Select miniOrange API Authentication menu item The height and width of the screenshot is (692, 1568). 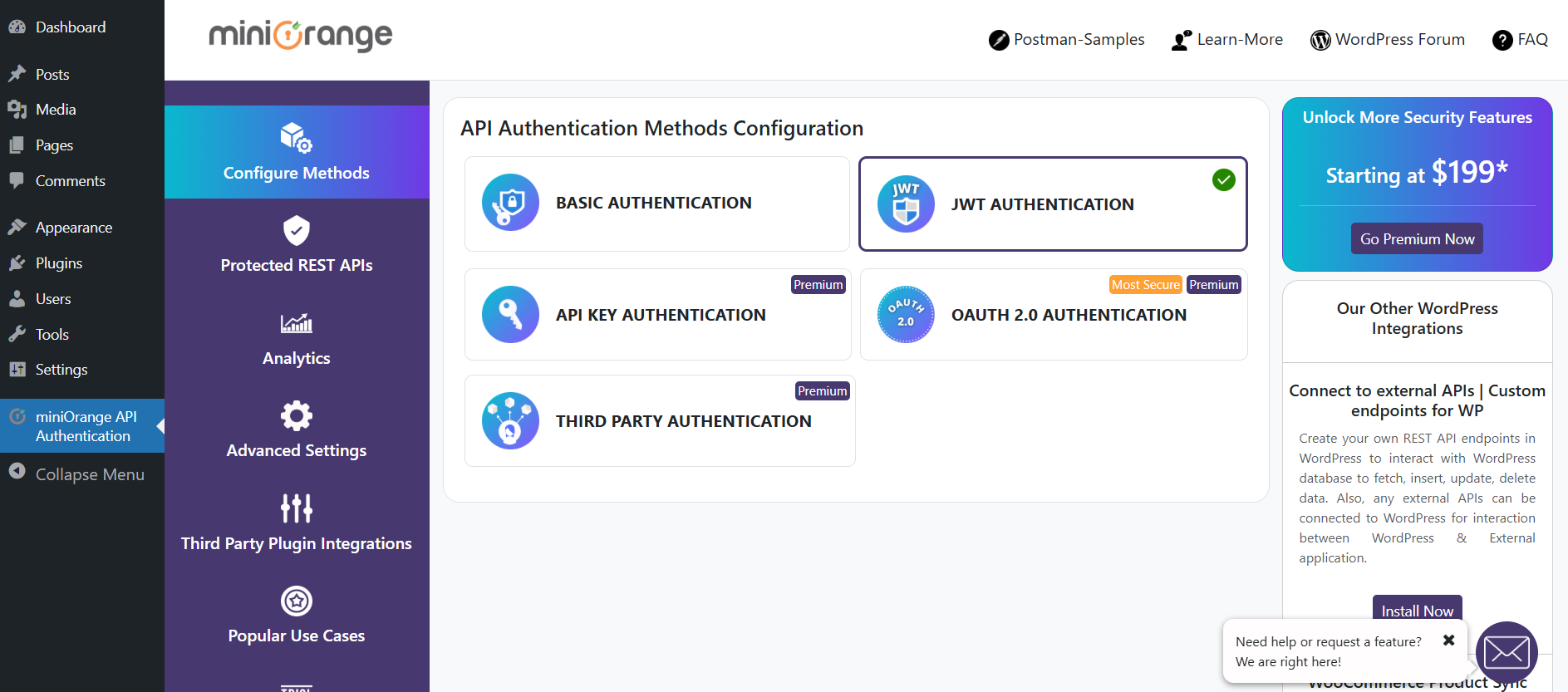(82, 426)
